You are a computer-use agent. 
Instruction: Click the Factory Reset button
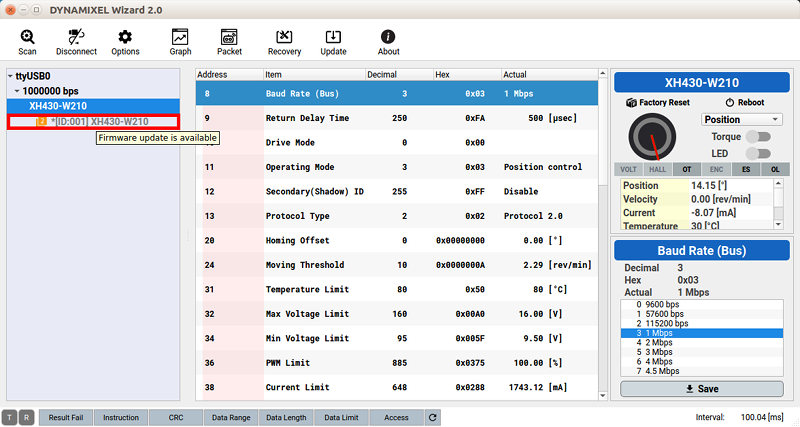point(658,103)
